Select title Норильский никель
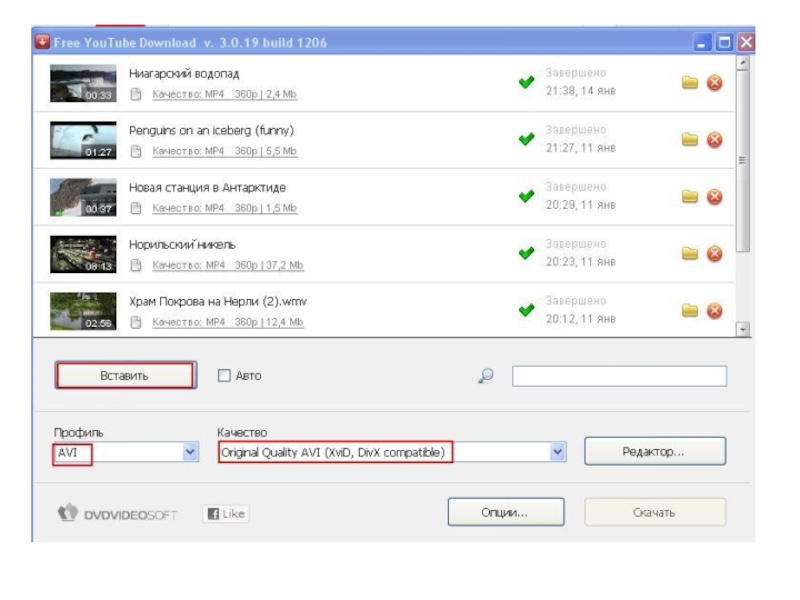Viewport: 800px width, 600px height. pos(182,244)
